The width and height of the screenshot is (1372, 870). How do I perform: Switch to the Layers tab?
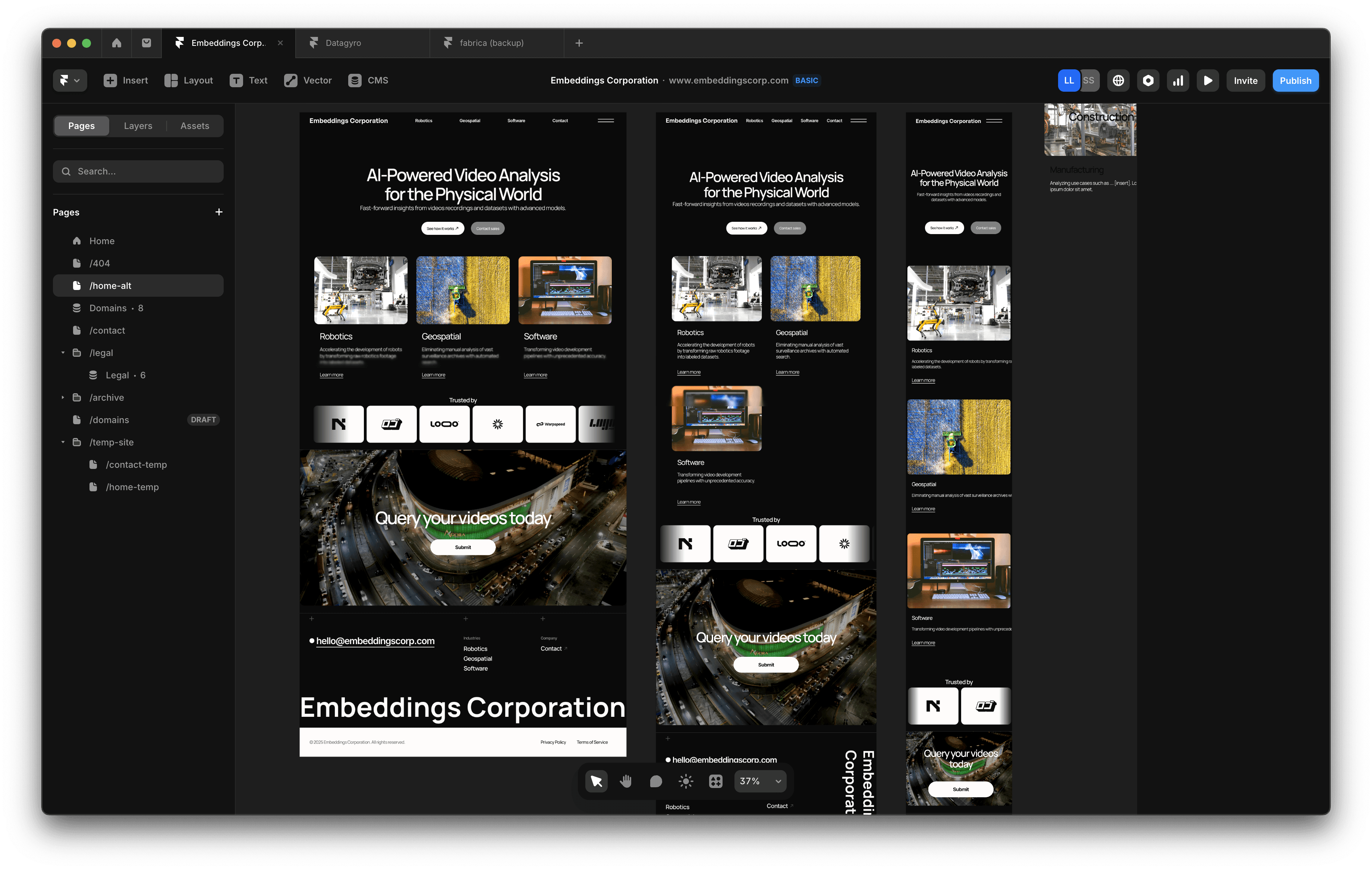click(x=138, y=126)
